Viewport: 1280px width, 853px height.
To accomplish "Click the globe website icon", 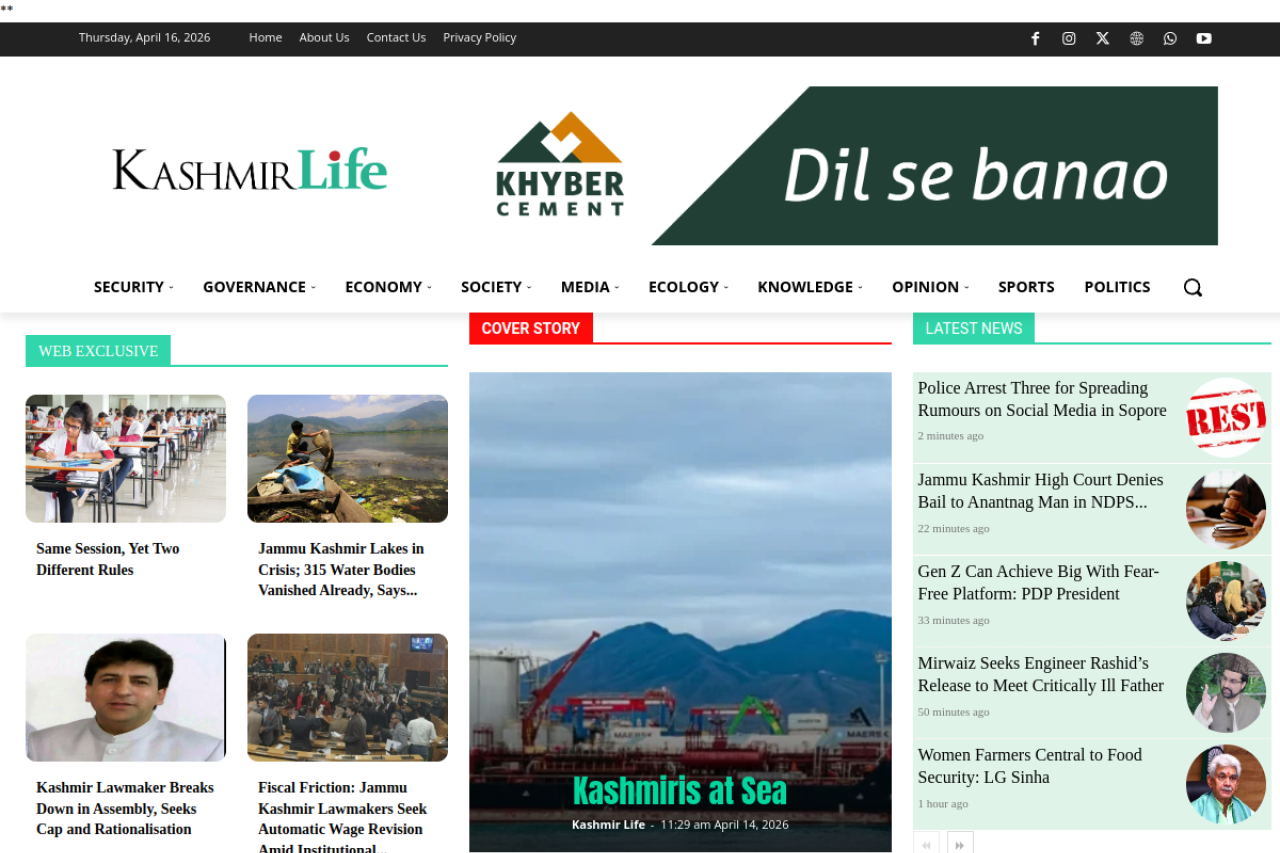I will (x=1136, y=38).
